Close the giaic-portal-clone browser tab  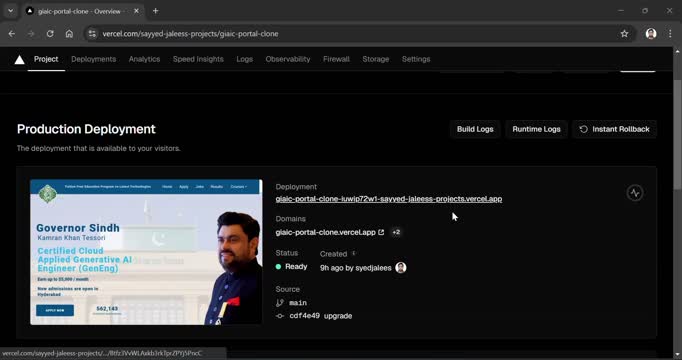[136, 11]
